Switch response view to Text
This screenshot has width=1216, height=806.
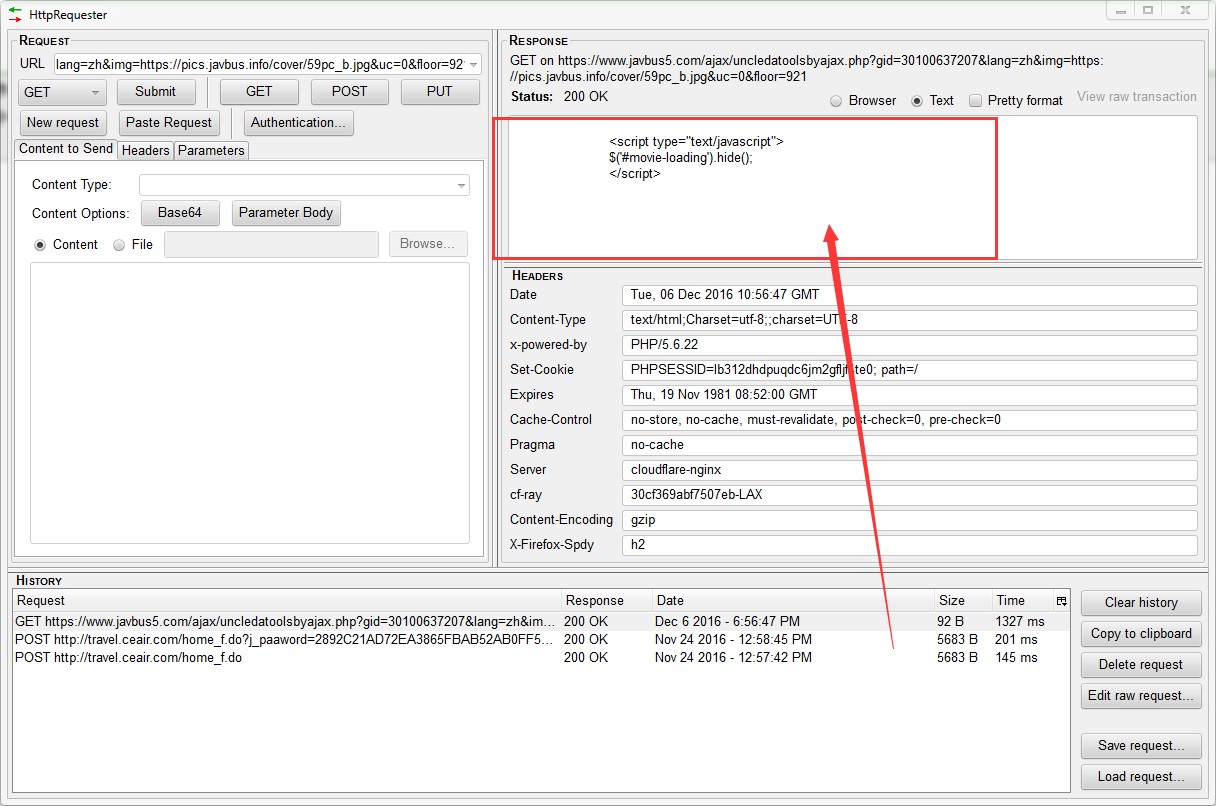tap(917, 101)
